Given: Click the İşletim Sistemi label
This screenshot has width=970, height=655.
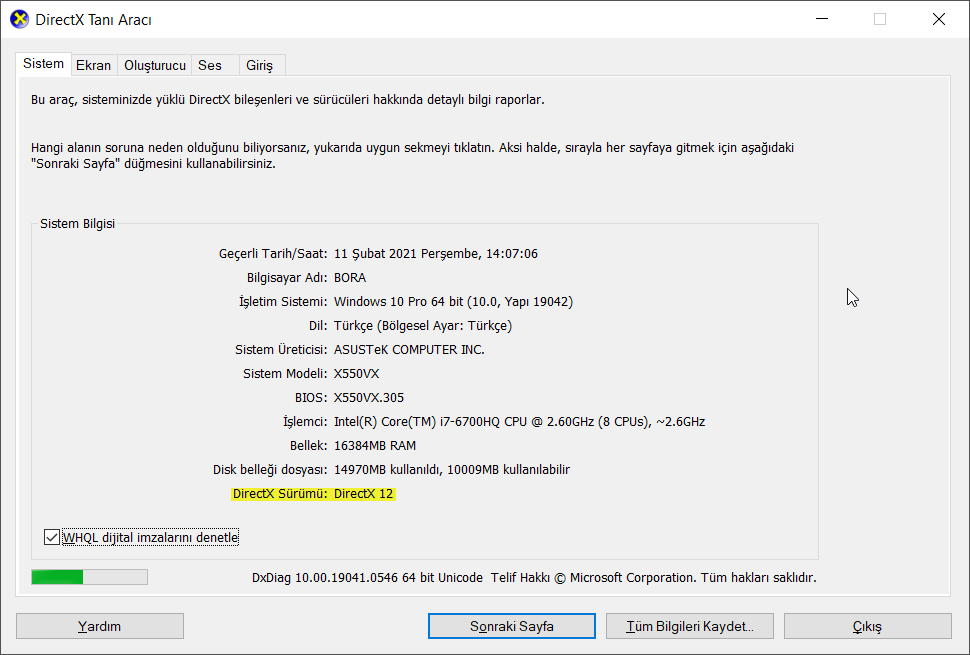Looking at the screenshot, I should click(283, 302).
